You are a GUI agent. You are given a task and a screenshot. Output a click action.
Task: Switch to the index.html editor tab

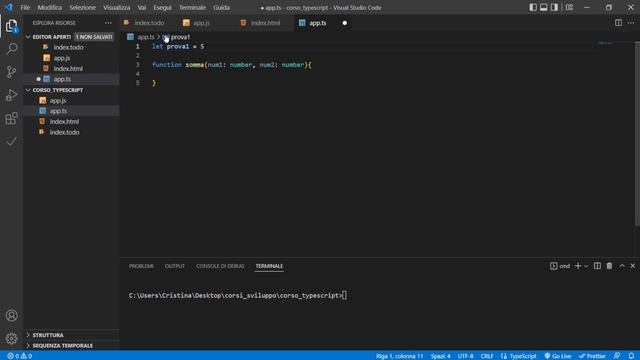(265, 23)
